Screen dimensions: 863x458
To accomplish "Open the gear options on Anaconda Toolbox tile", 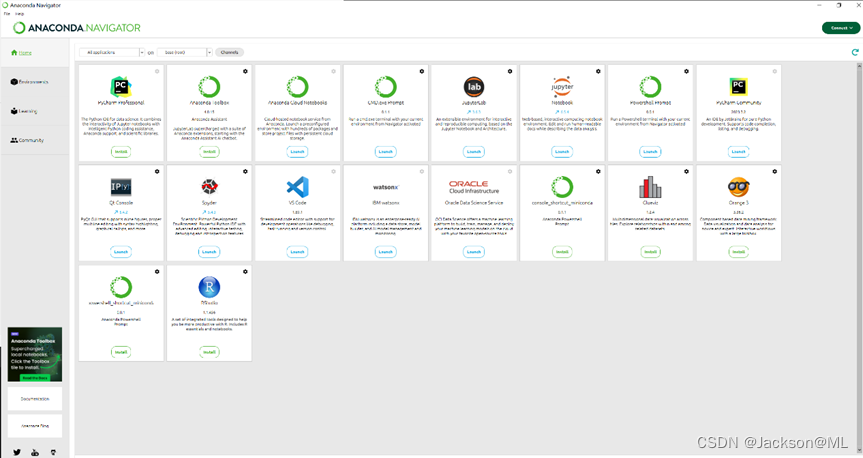I will [245, 72].
